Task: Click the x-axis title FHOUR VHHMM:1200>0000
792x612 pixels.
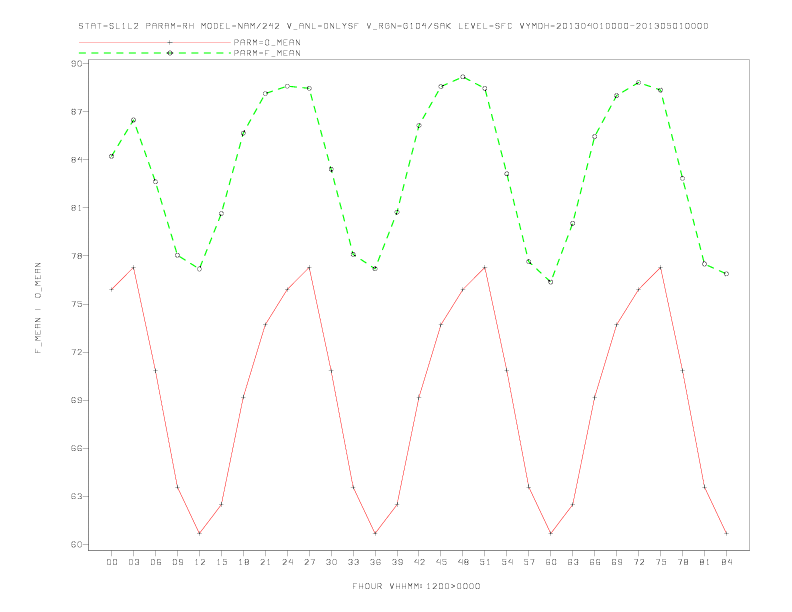Action: (x=416, y=586)
